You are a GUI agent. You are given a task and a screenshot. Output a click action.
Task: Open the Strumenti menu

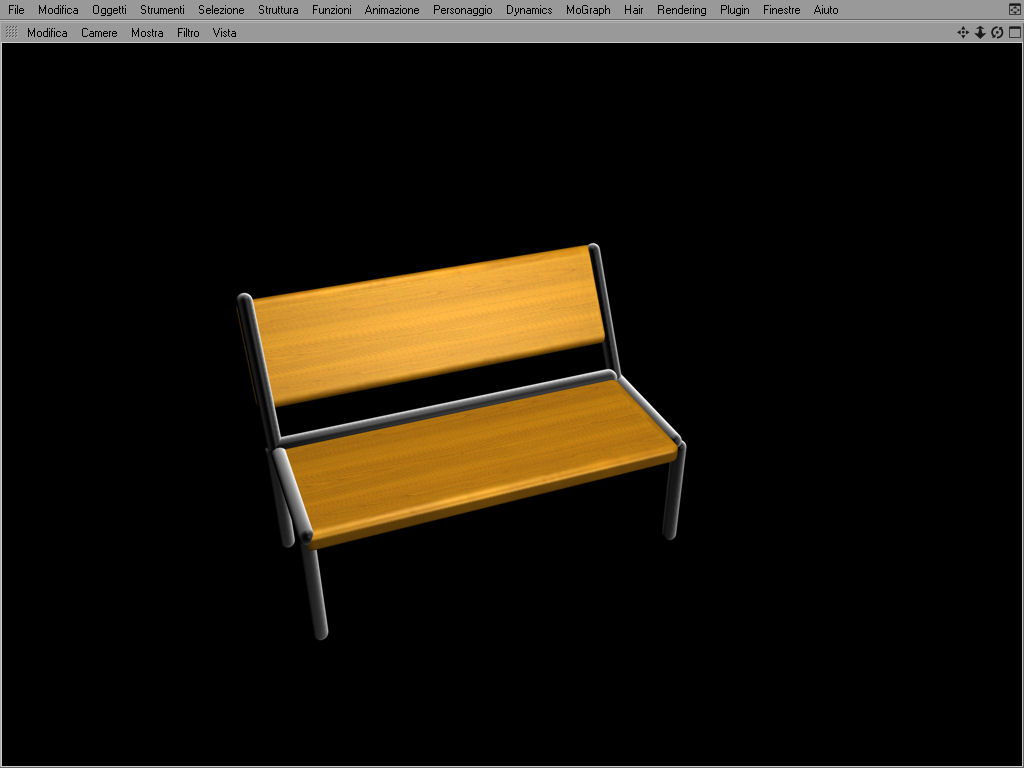pyautogui.click(x=162, y=10)
